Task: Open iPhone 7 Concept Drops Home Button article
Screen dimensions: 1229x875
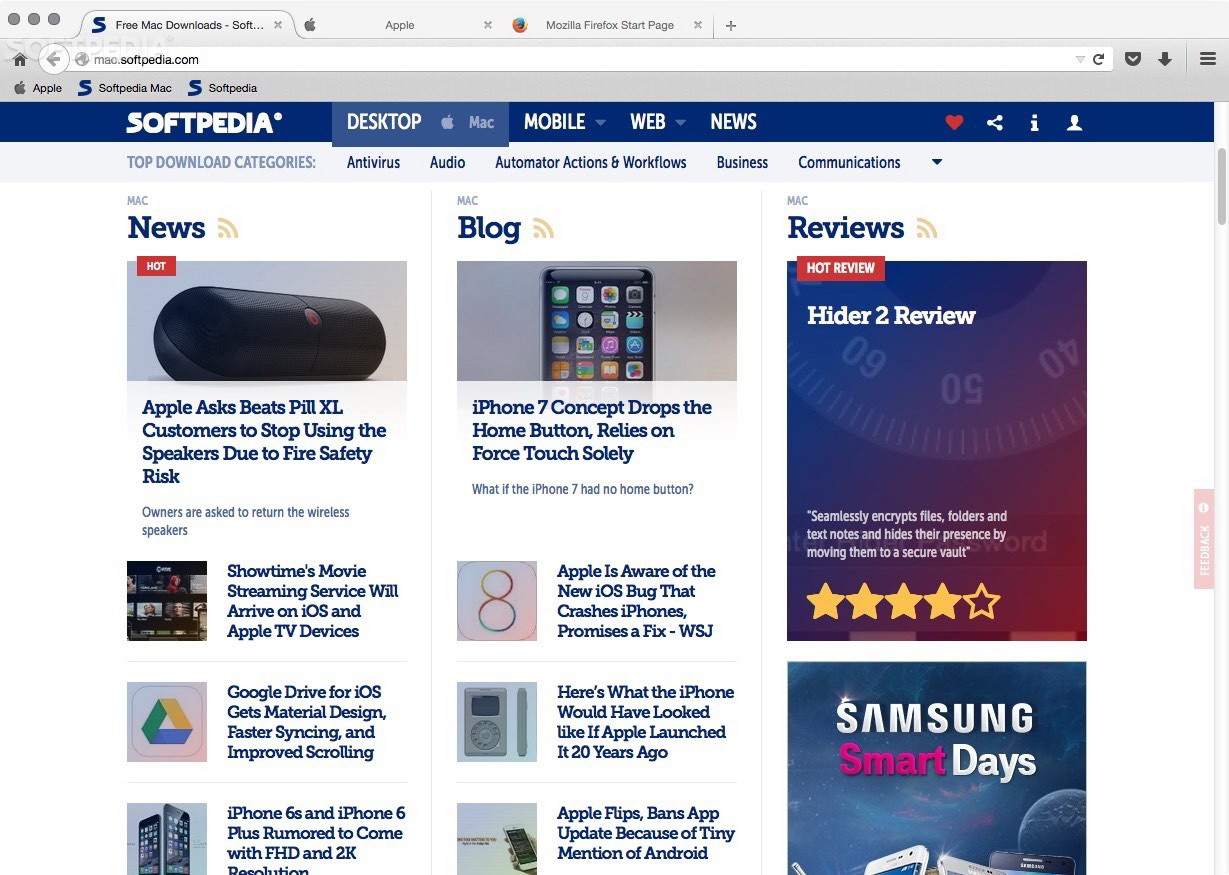Action: tap(592, 430)
